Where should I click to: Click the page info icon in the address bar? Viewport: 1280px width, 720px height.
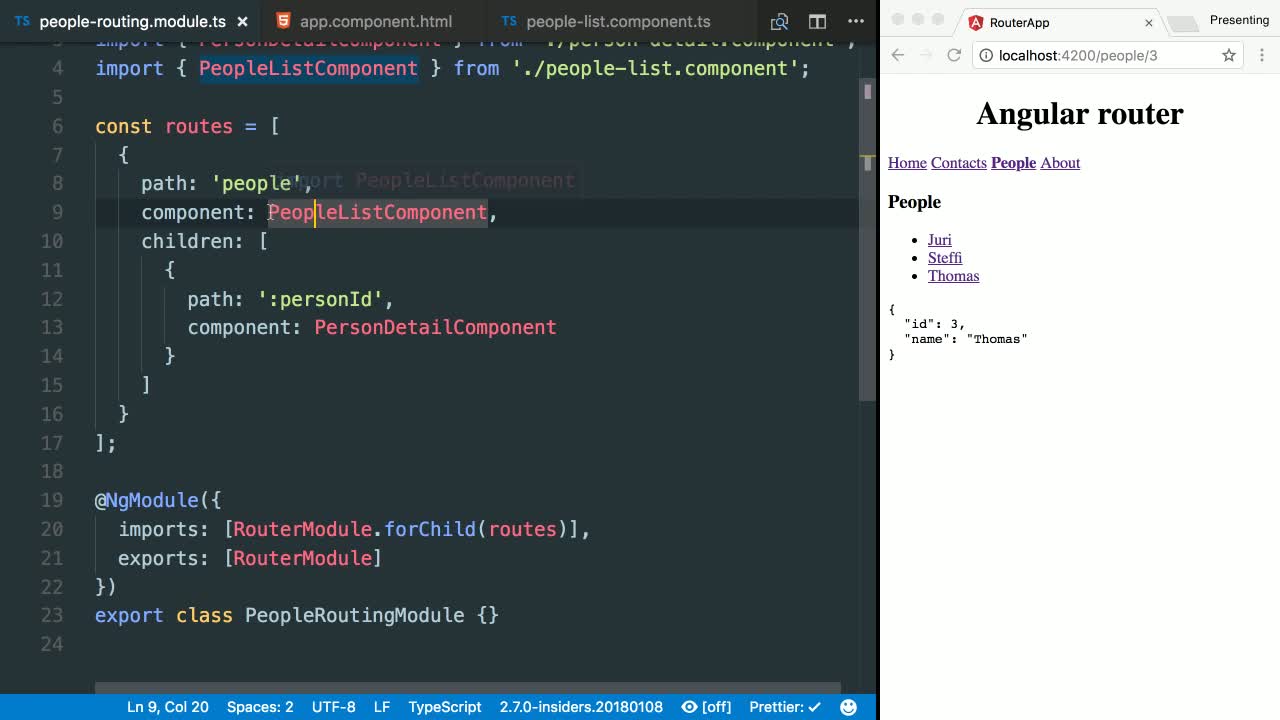pyautogui.click(x=987, y=55)
